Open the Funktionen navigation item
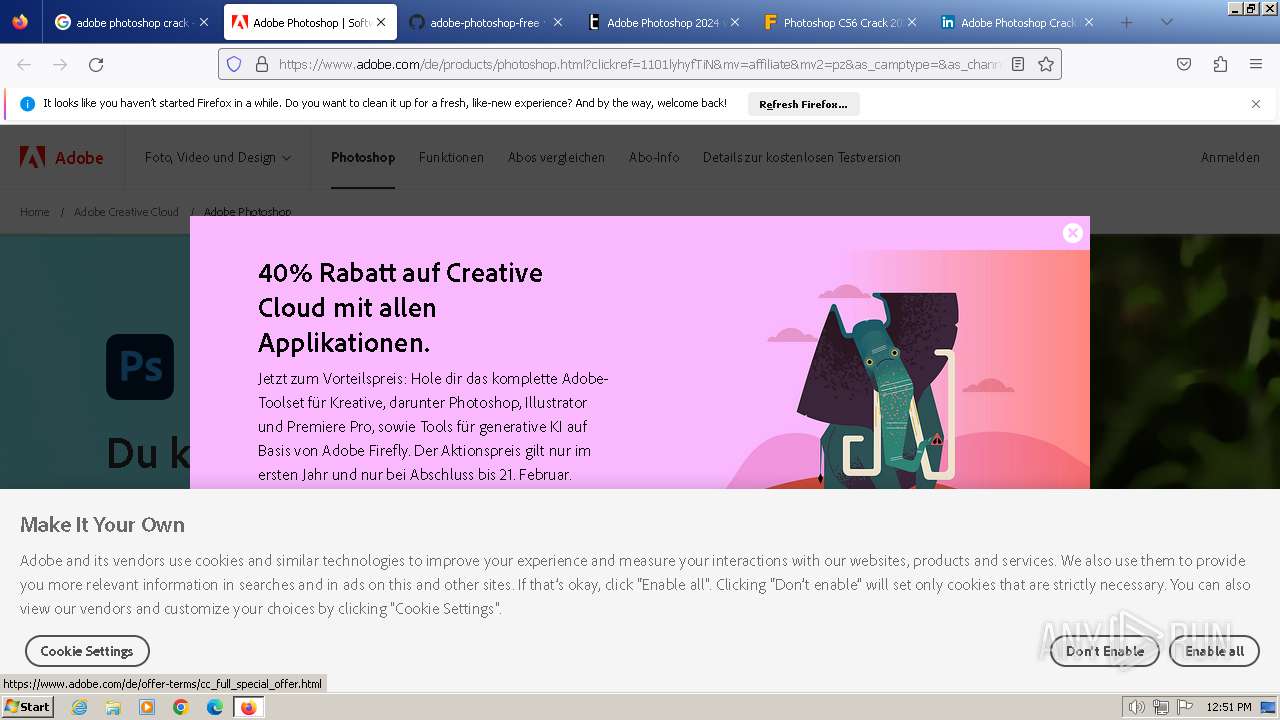The height and width of the screenshot is (720, 1280). pyautogui.click(x=451, y=157)
